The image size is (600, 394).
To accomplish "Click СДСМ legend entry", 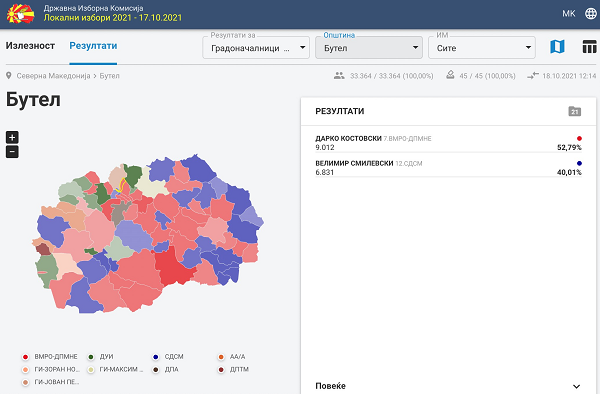I will 168,357.
